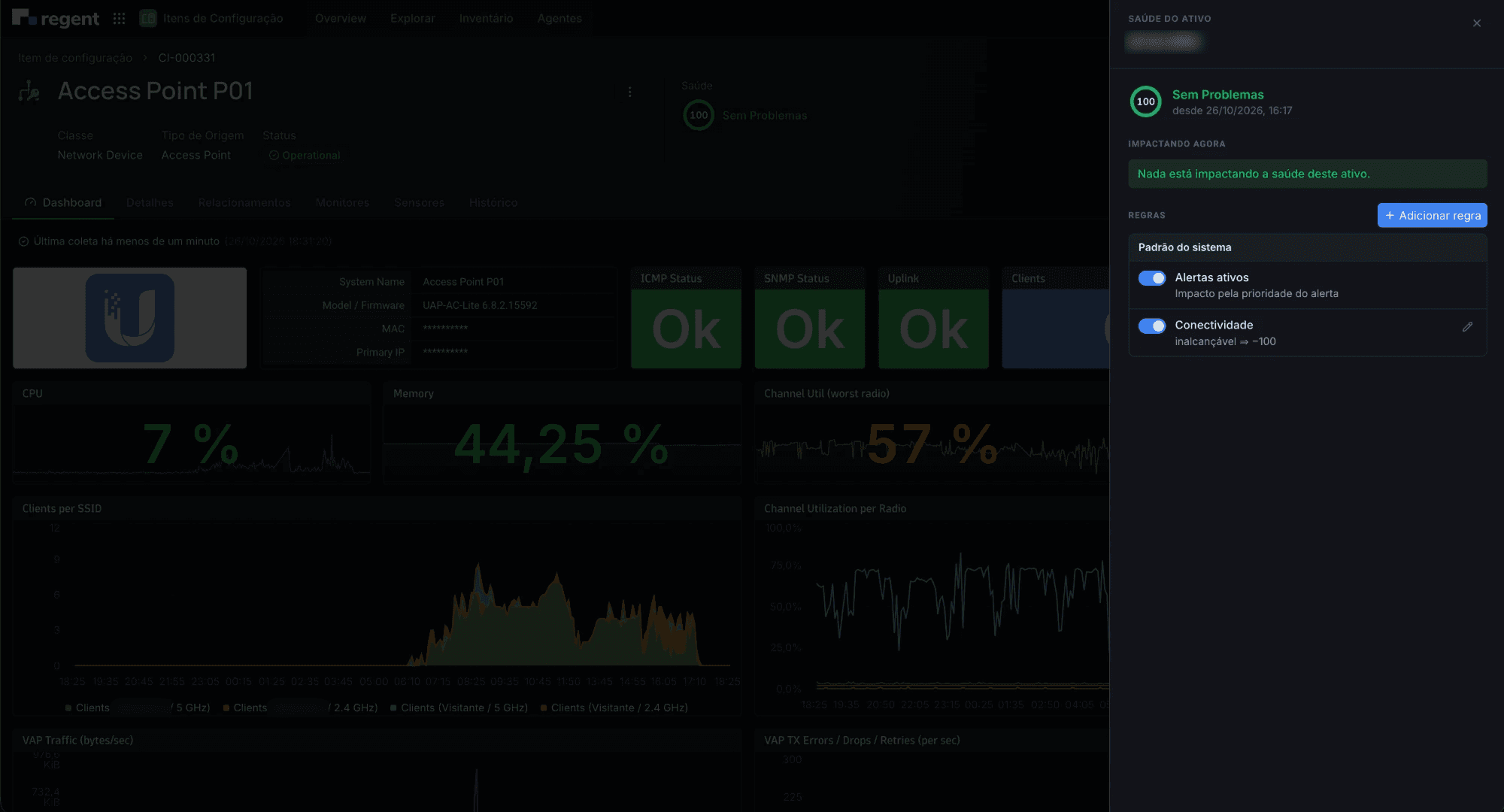Click the ICMP Status Ok tile

click(686, 318)
